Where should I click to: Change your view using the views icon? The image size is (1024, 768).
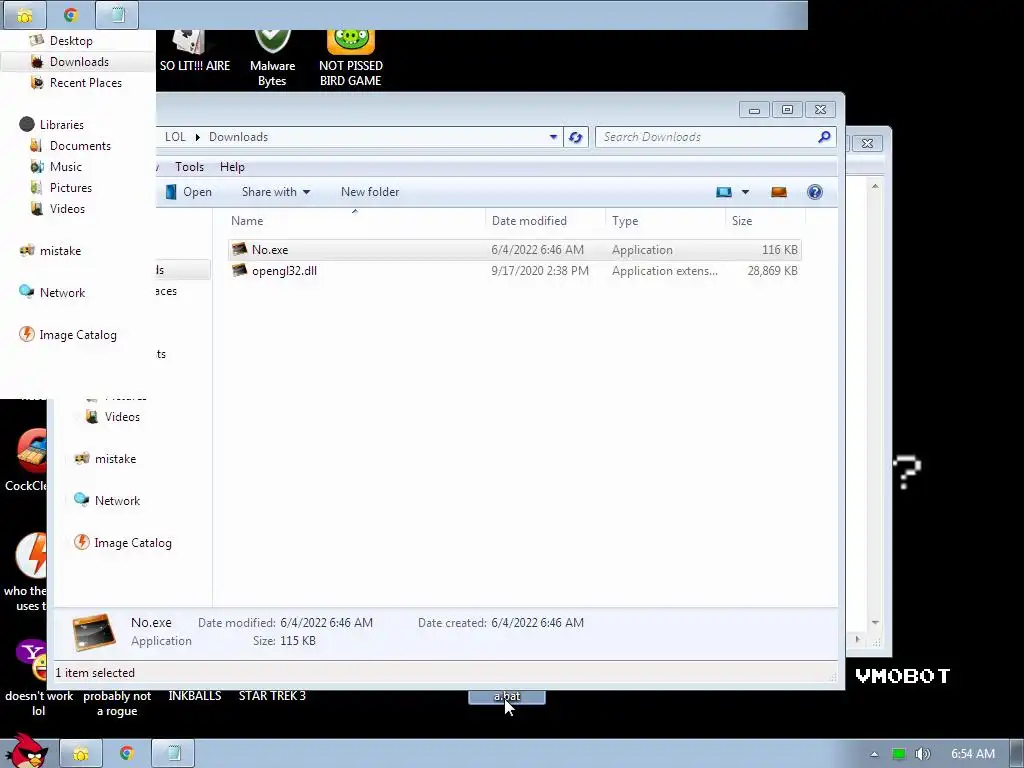tap(724, 192)
